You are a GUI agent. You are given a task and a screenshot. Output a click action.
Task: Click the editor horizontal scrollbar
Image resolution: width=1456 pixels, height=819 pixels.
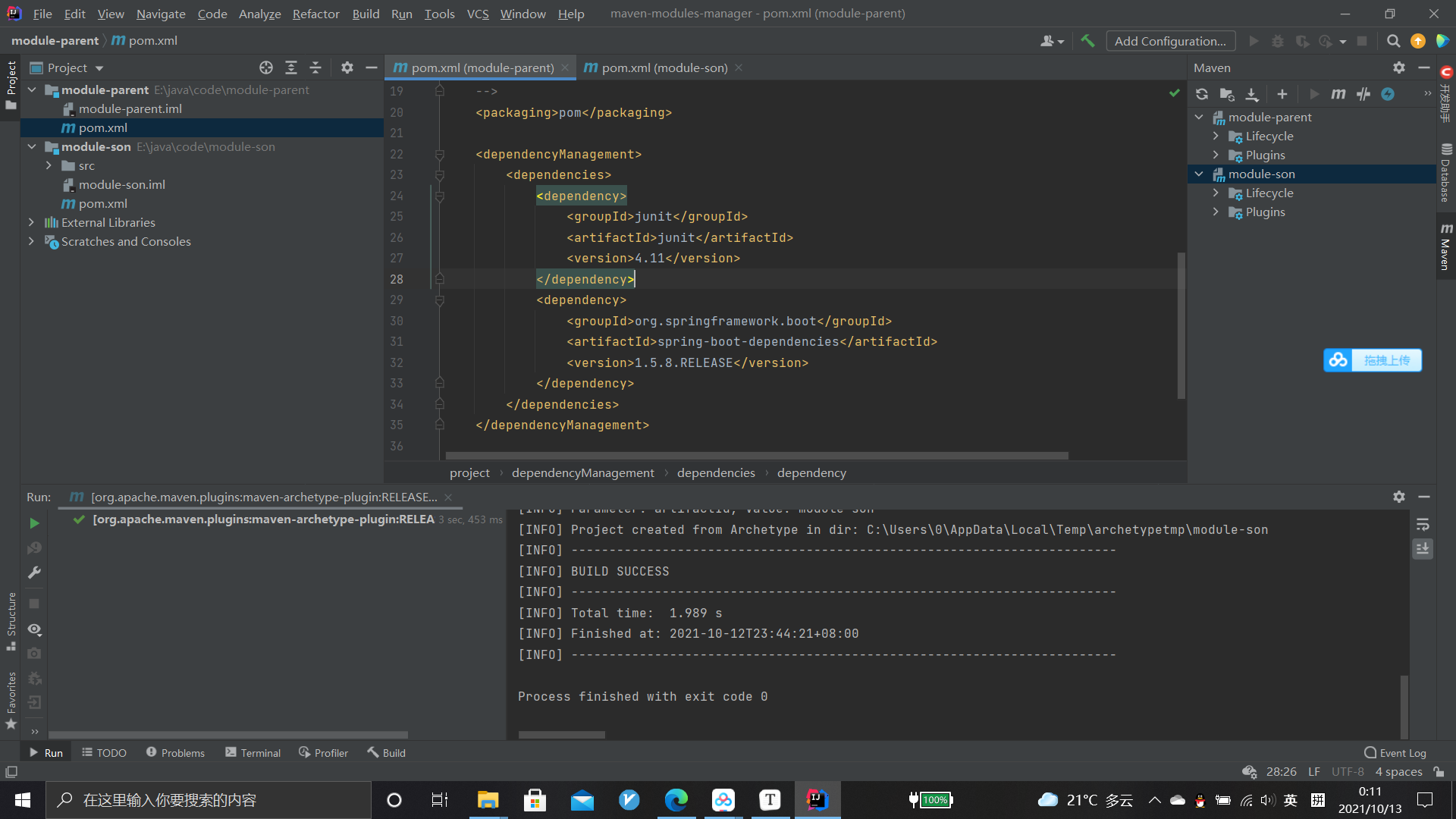pyautogui.click(x=757, y=456)
